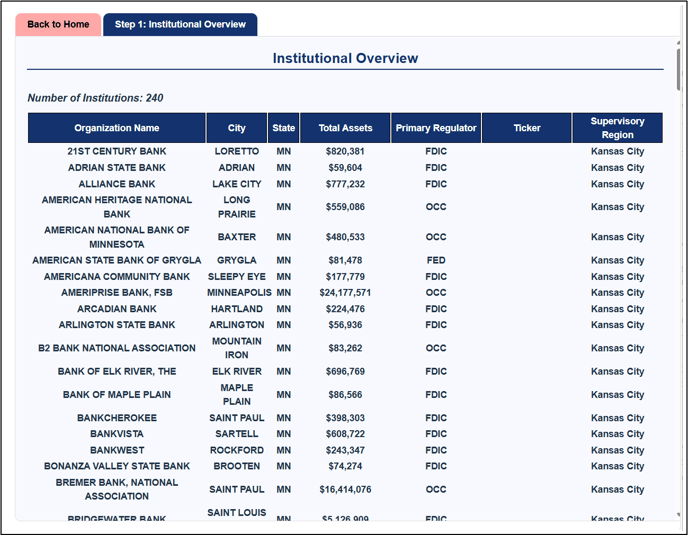Go to the Back to Home tab
This screenshot has height=535, width=688.
coord(58,25)
